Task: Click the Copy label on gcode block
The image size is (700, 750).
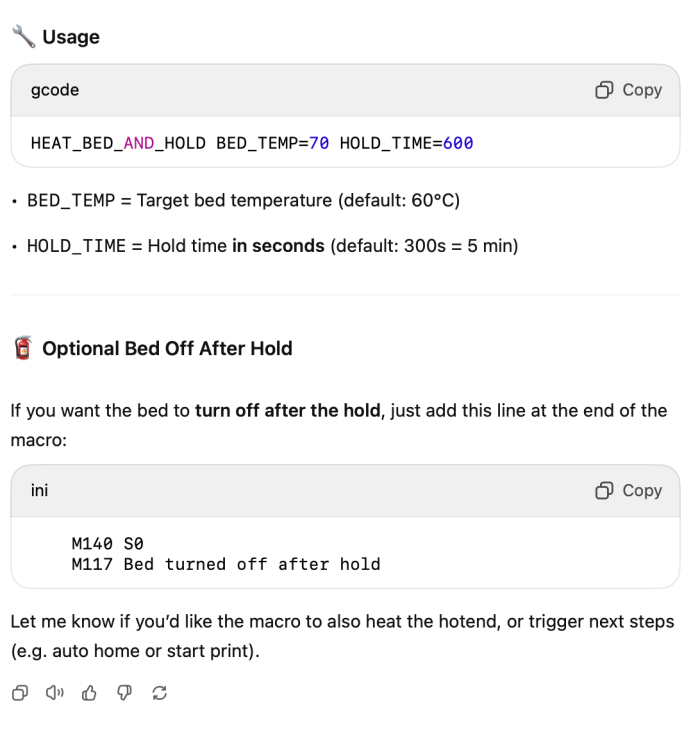Action: click(x=642, y=90)
